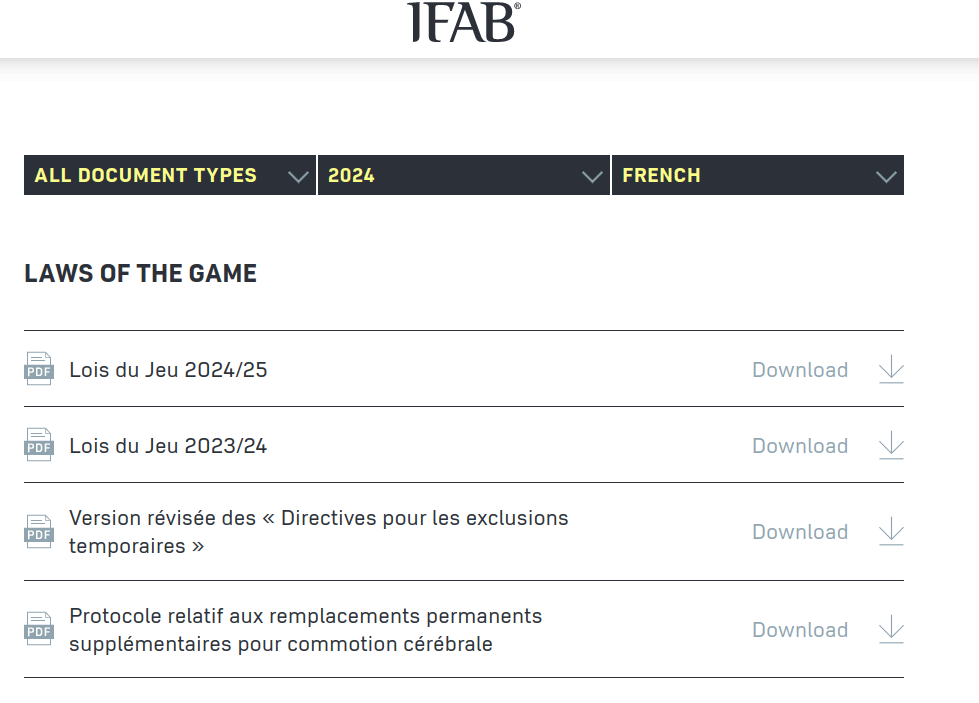Viewport: 979px width, 703px height.
Task: Click Download for the commotion cérébrale protocol
Action: tap(800, 630)
